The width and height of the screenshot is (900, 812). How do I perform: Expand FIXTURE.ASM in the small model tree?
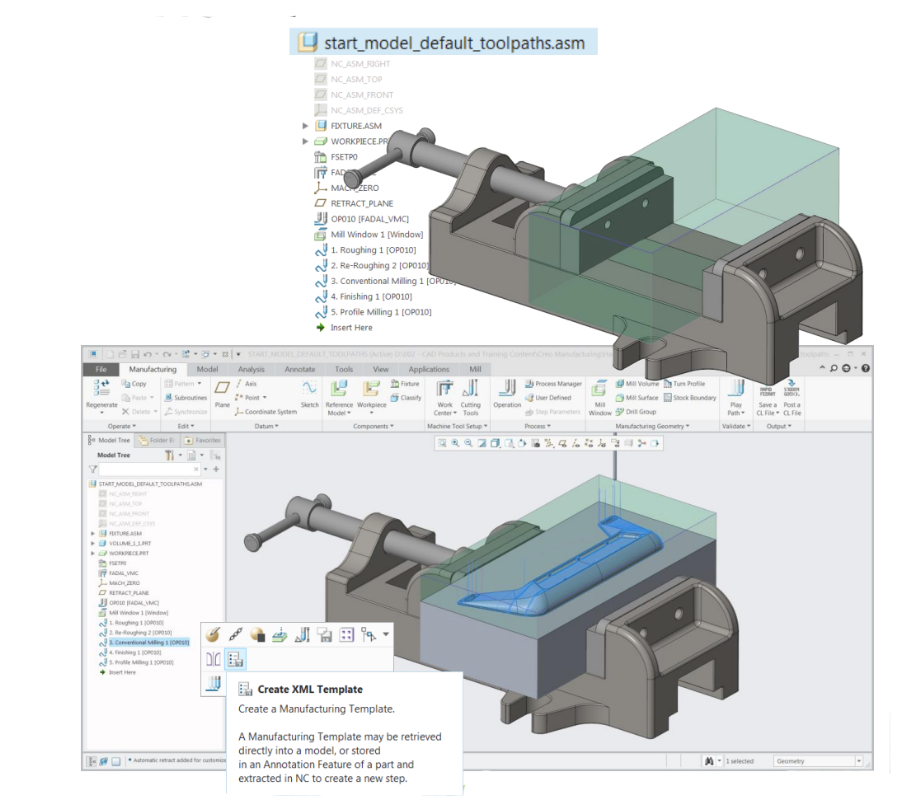93,533
